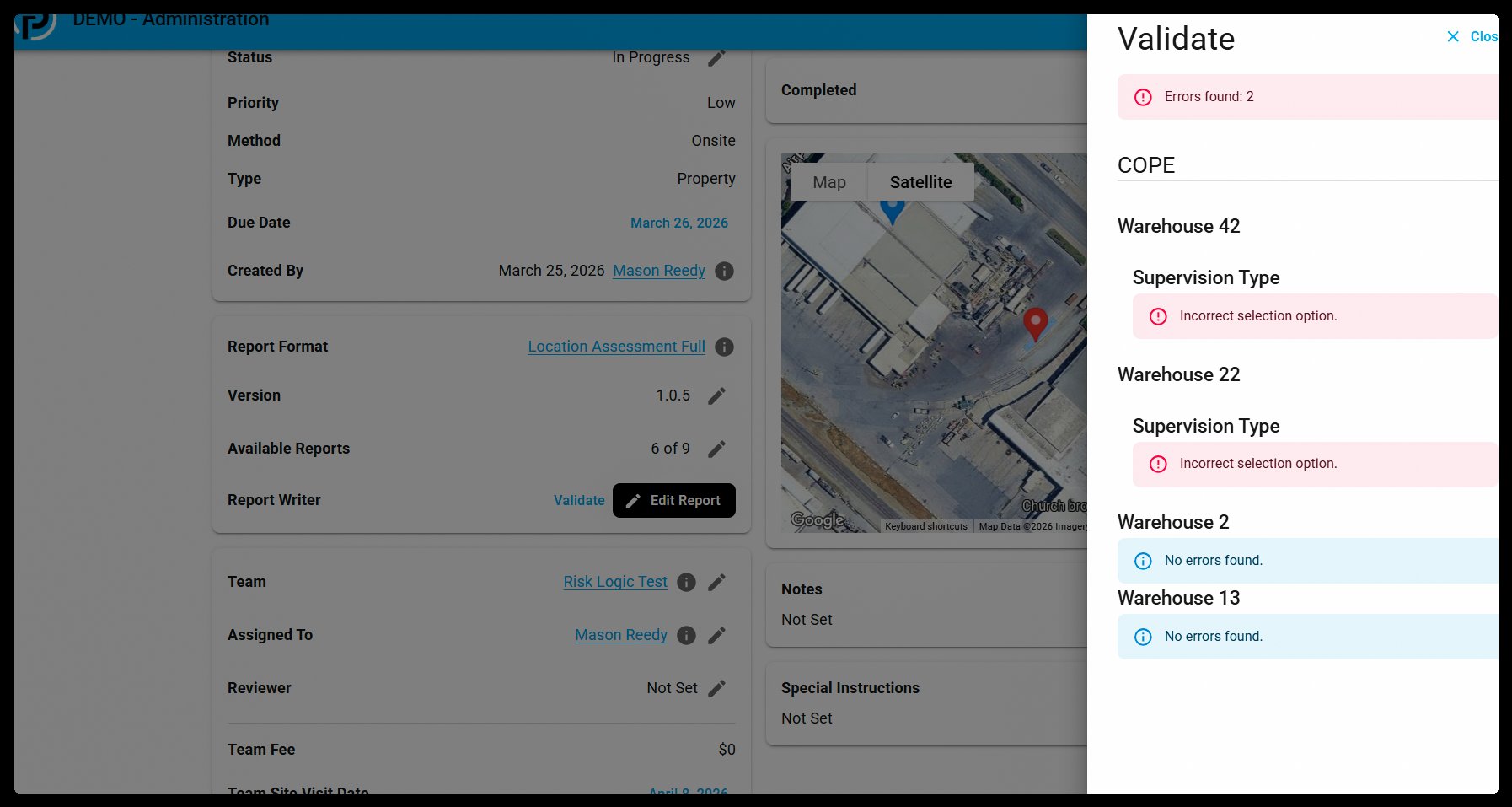Edit the Status field pencil icon
This screenshot has width=1512, height=807.
click(x=716, y=57)
